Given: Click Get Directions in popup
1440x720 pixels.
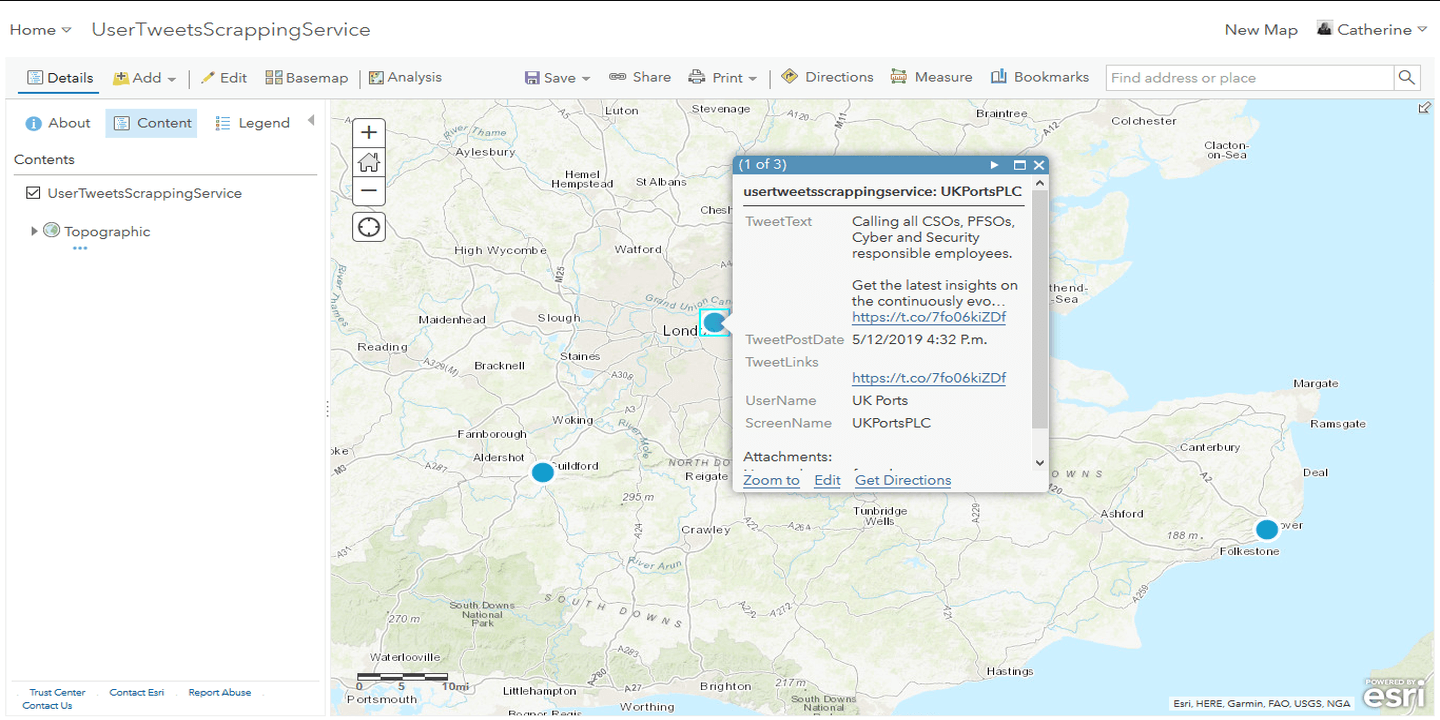Looking at the screenshot, I should click(x=903, y=480).
